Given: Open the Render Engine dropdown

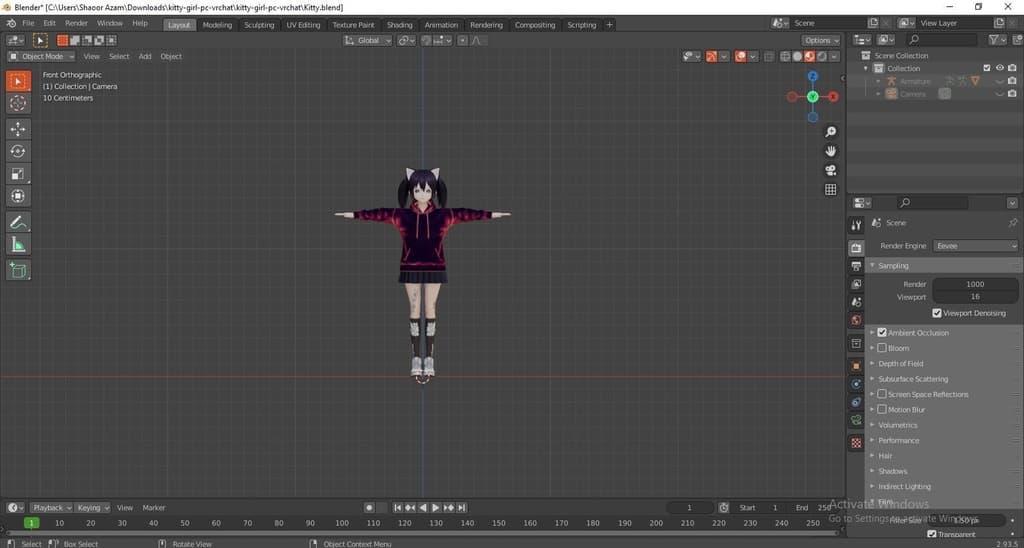Looking at the screenshot, I should click(975, 246).
